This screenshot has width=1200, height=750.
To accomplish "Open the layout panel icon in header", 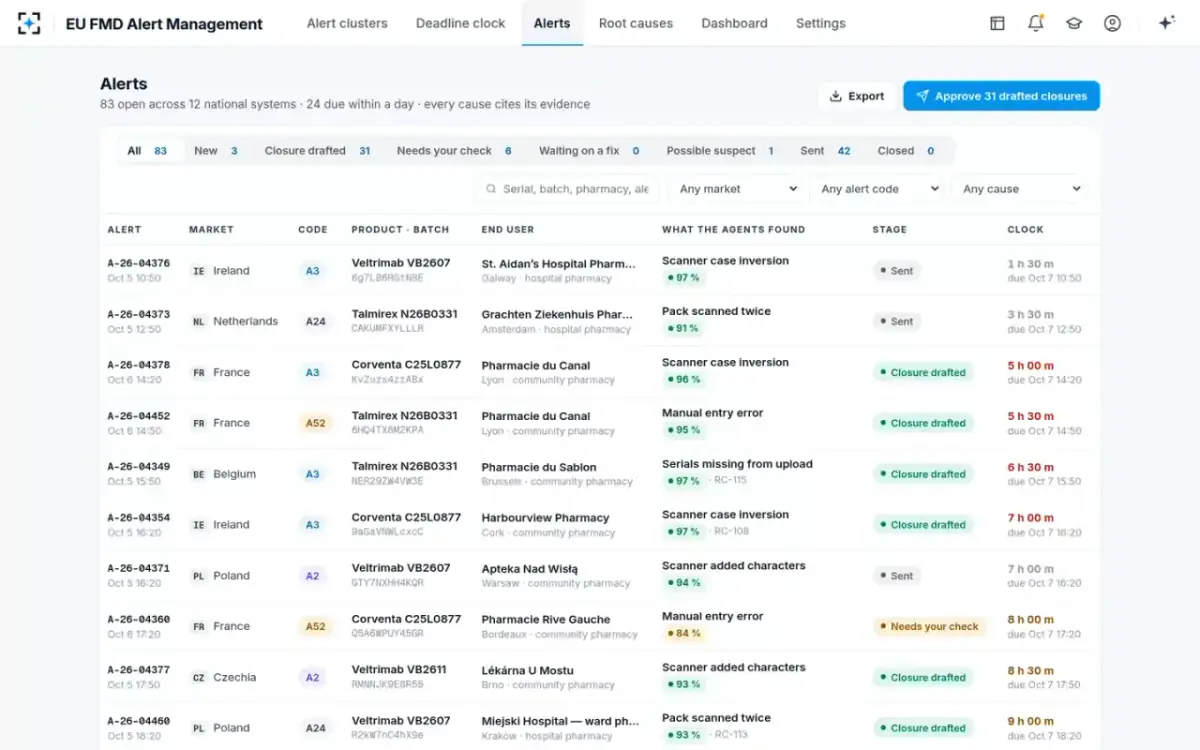I will [997, 23].
